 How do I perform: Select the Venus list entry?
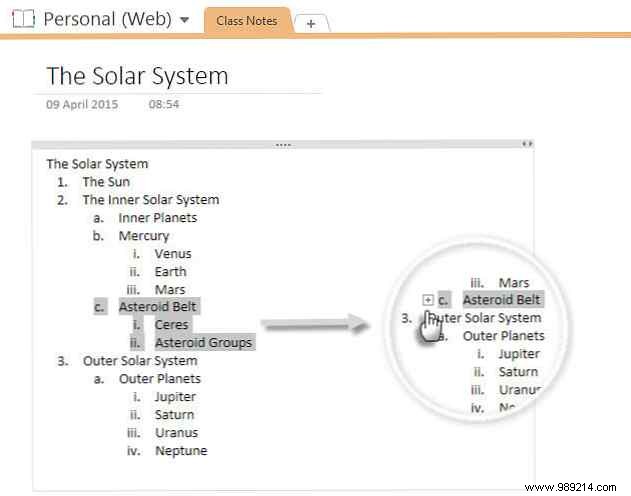(x=172, y=254)
